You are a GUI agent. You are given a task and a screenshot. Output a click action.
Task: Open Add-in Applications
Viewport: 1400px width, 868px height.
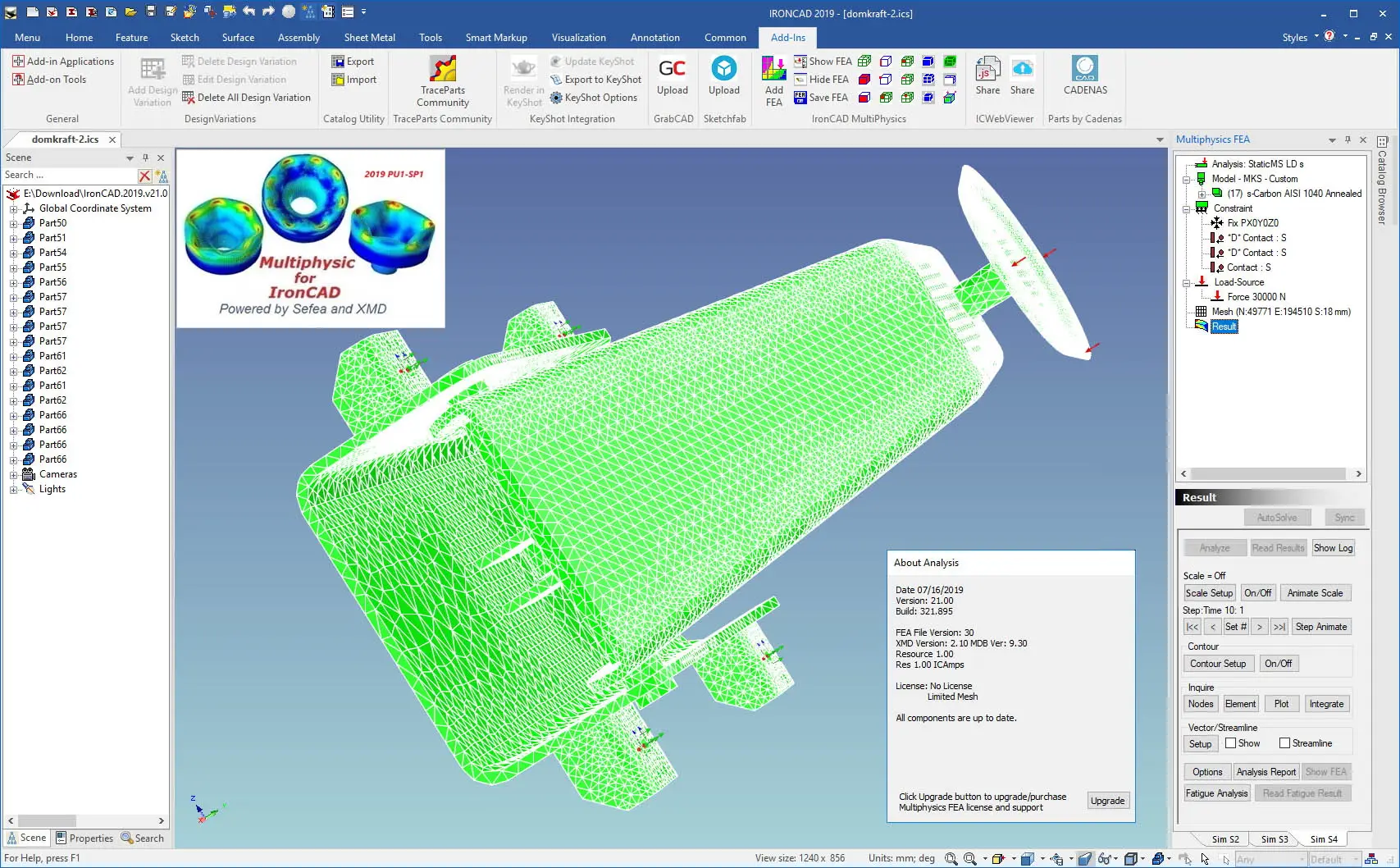tap(63, 62)
